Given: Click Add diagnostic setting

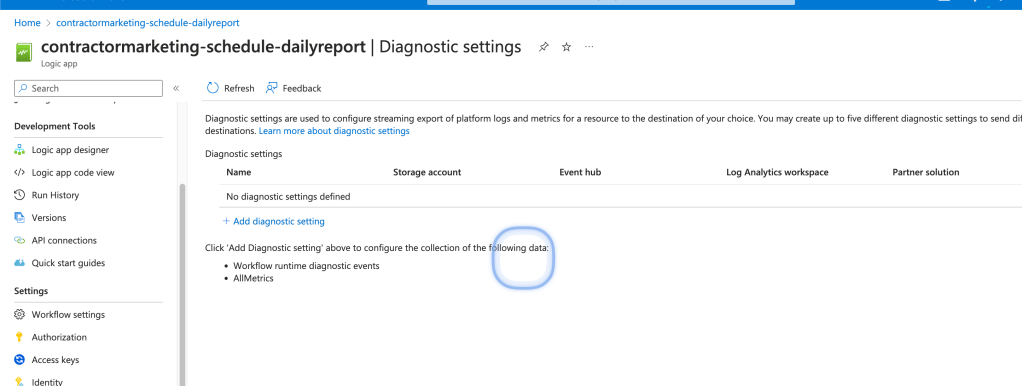Looking at the screenshot, I should click(x=274, y=222).
